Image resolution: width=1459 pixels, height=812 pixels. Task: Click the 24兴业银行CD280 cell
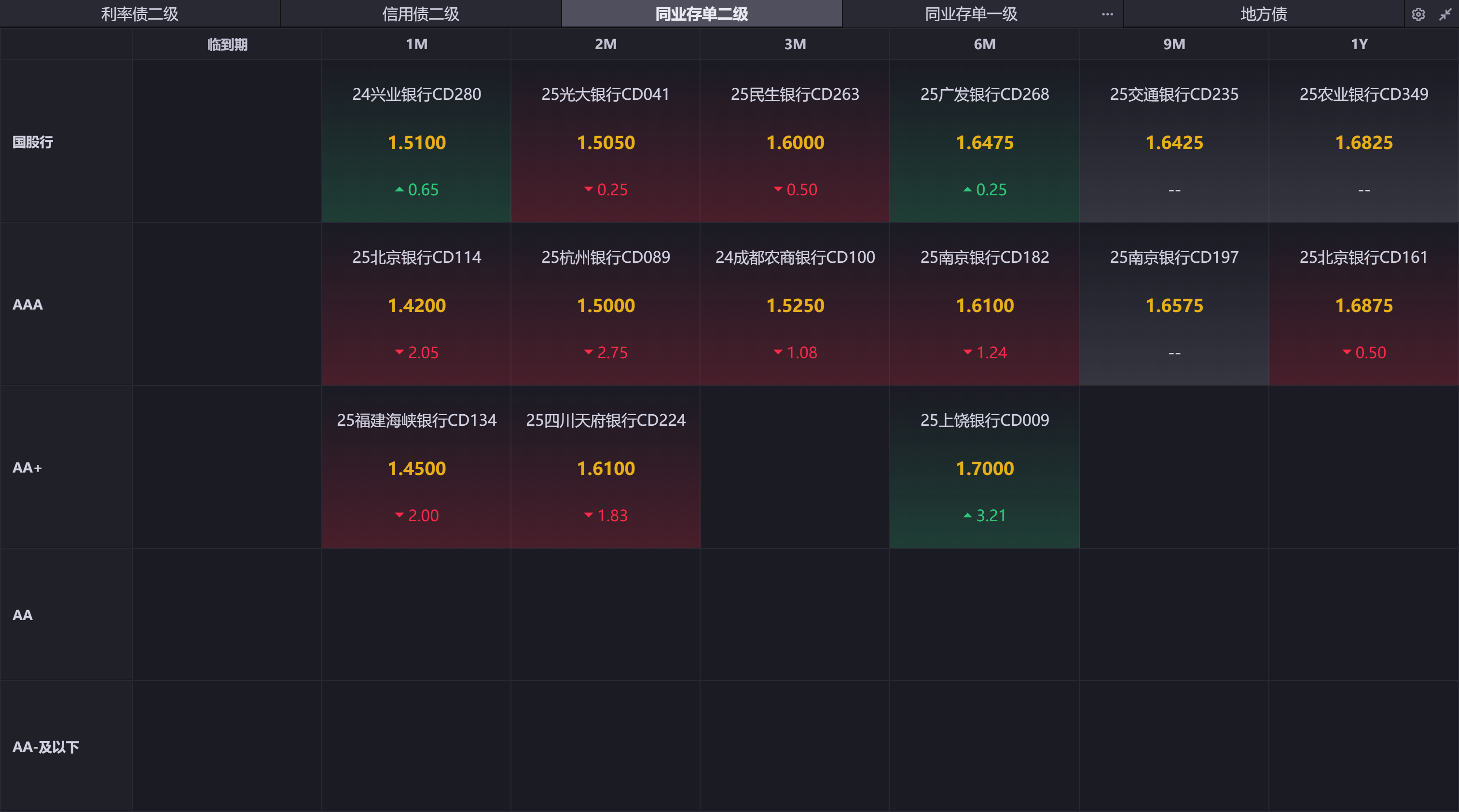[416, 141]
